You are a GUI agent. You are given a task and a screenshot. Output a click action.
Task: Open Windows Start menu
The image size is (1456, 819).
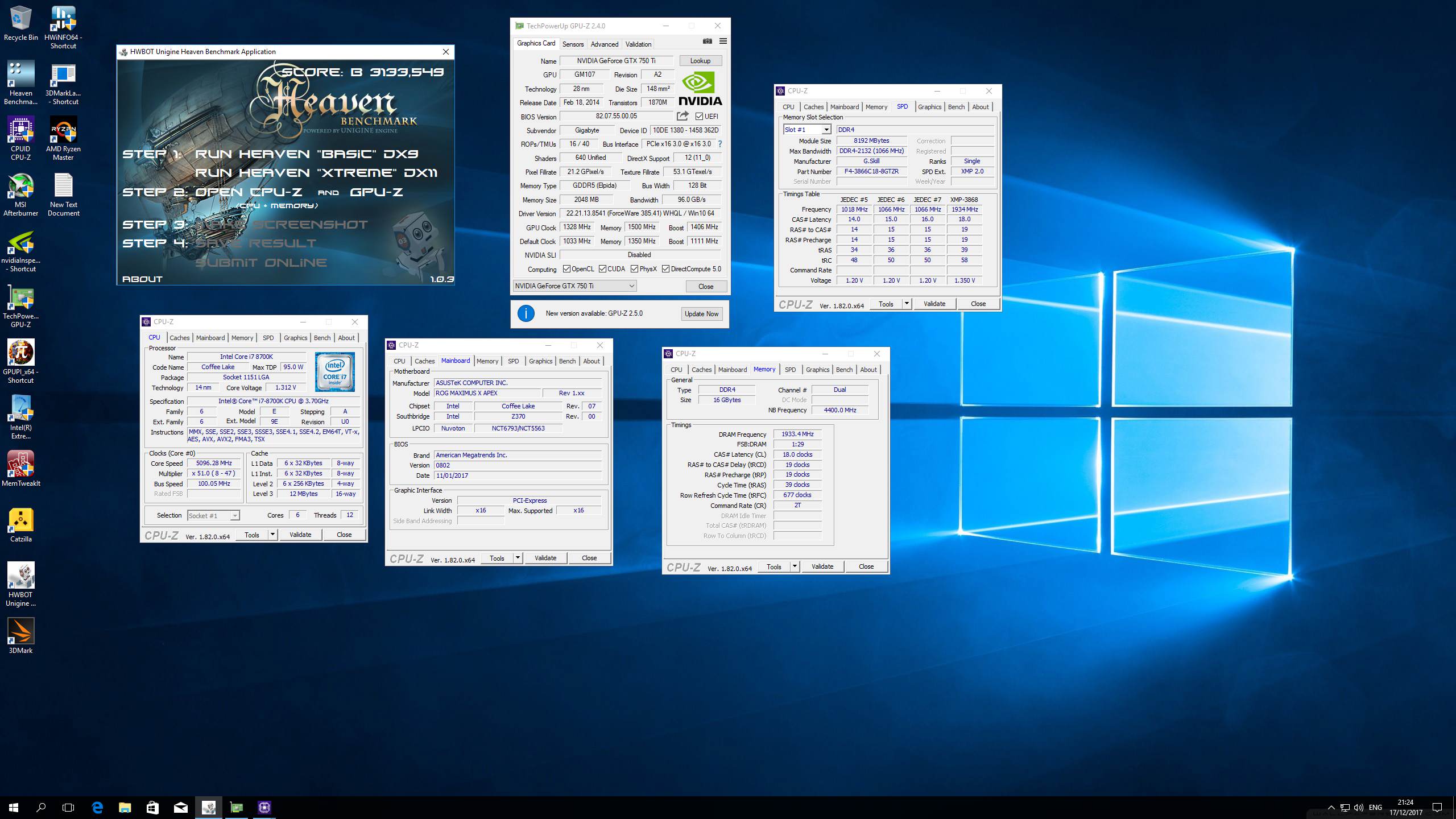(14, 808)
